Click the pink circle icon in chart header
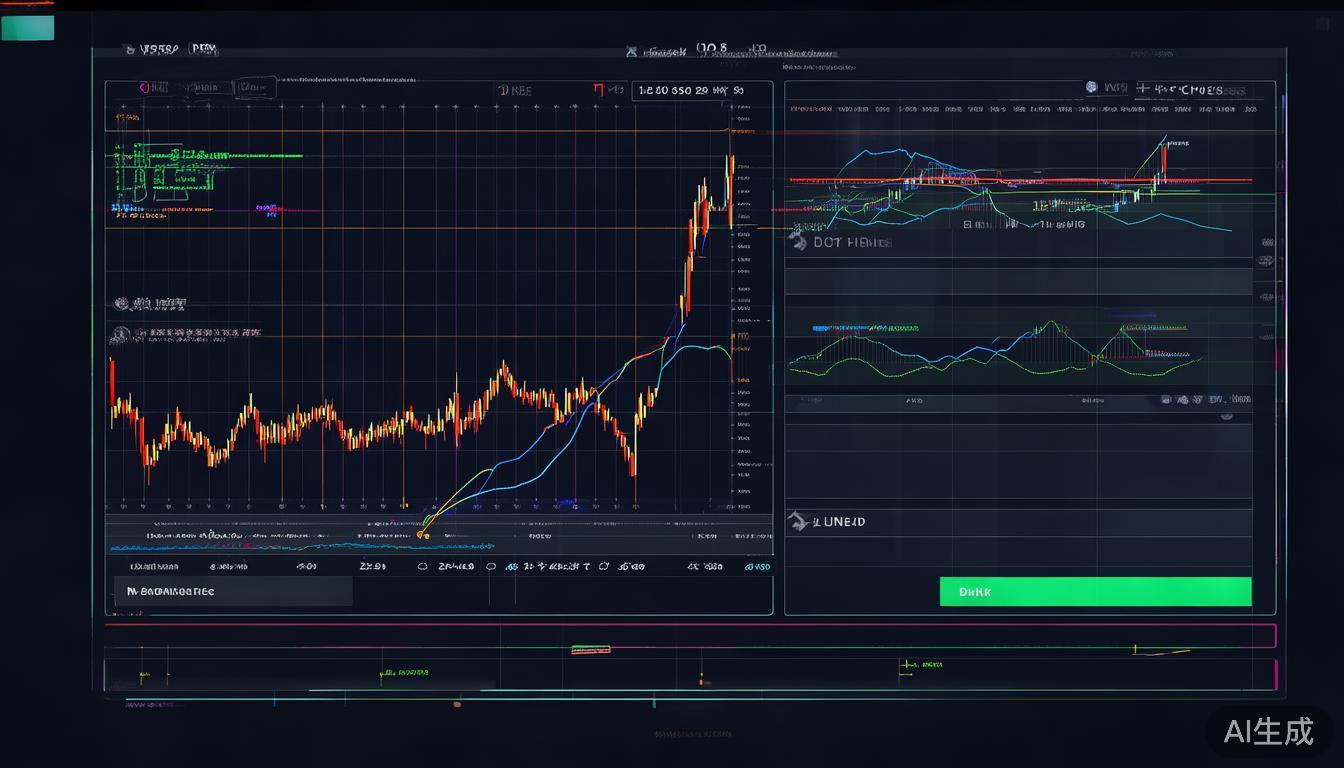Image resolution: width=1344 pixels, height=768 pixels. pyautogui.click(x=143, y=88)
